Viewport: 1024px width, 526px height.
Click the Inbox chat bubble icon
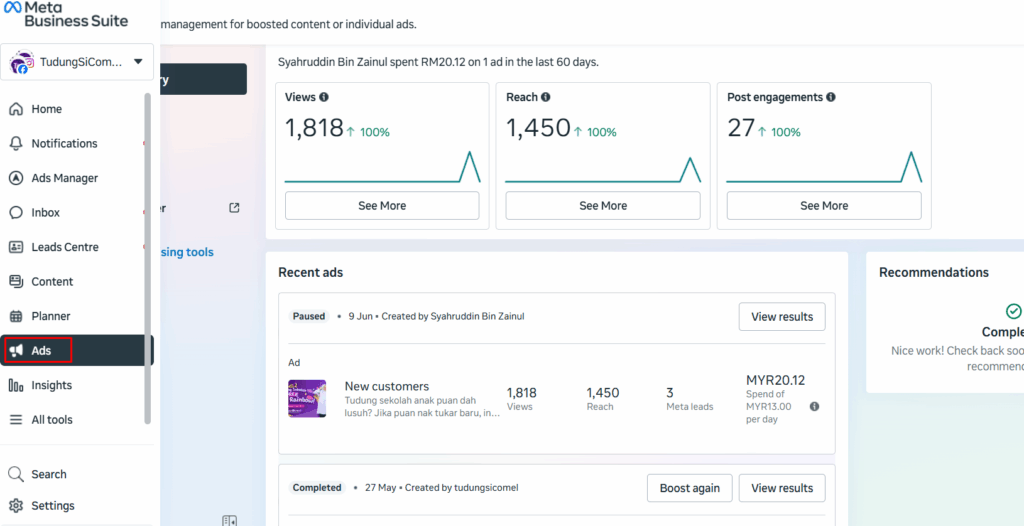coord(16,213)
